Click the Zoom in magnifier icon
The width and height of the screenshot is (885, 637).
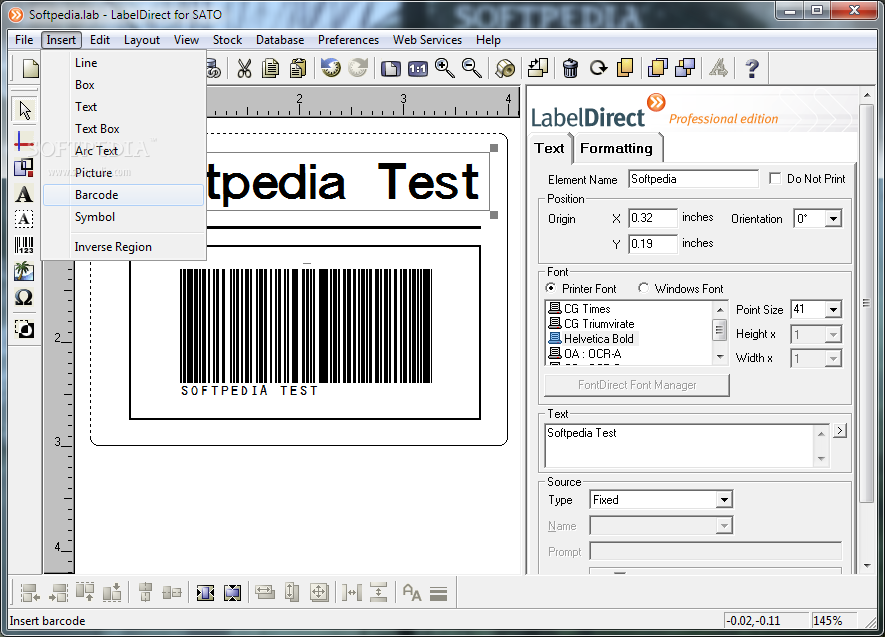(x=445, y=68)
